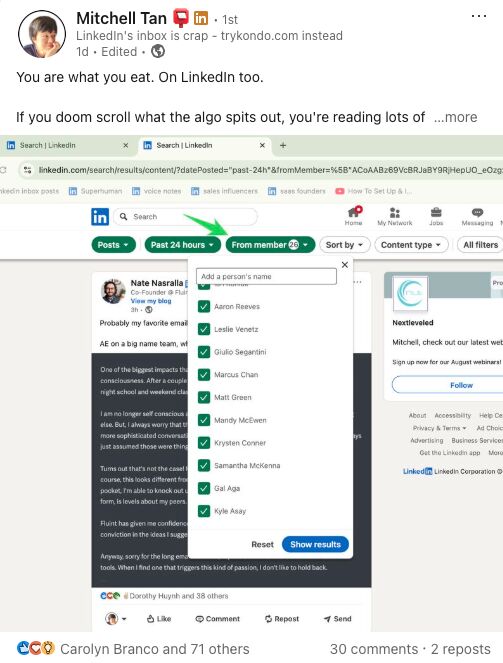Image resolution: width=503 pixels, height=663 pixels.
Task: Click the Add a person's name field
Action: pos(266,277)
